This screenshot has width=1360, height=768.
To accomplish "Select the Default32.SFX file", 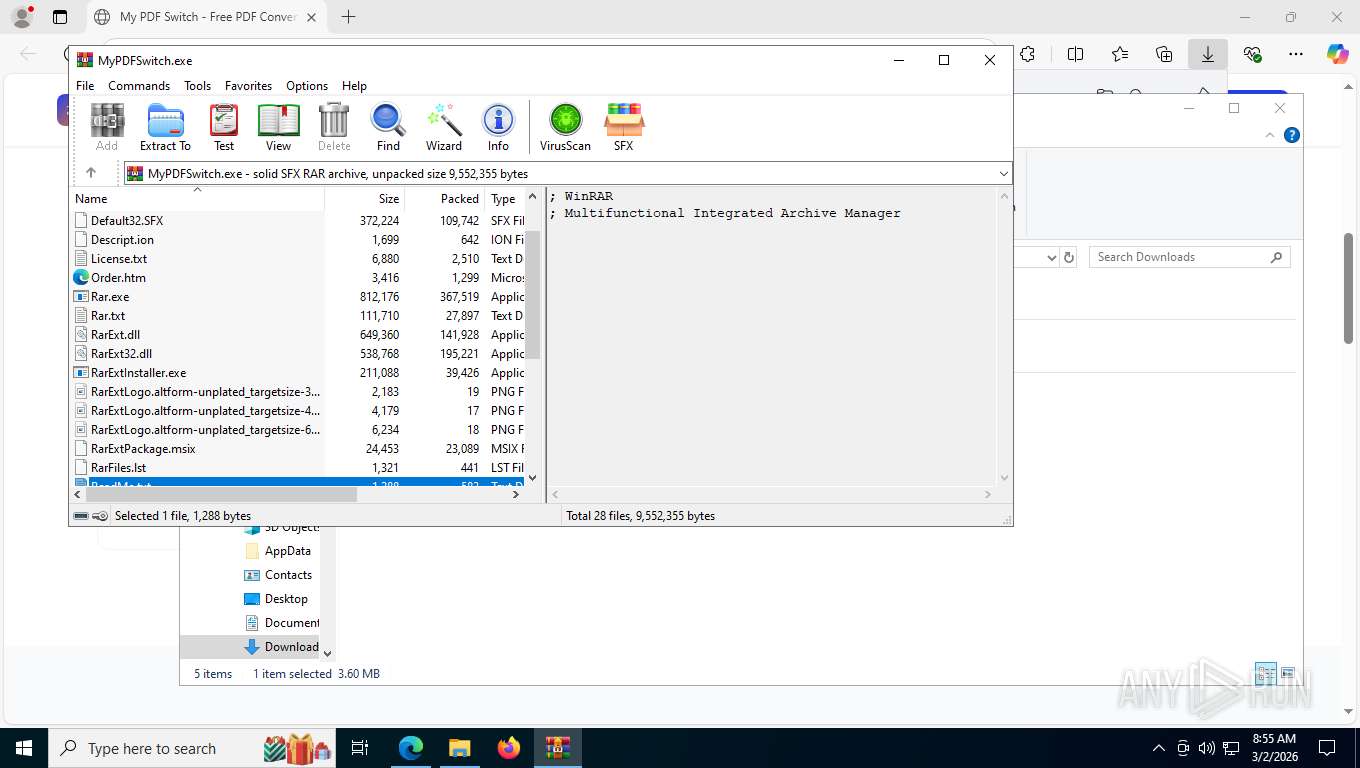I will [127, 220].
